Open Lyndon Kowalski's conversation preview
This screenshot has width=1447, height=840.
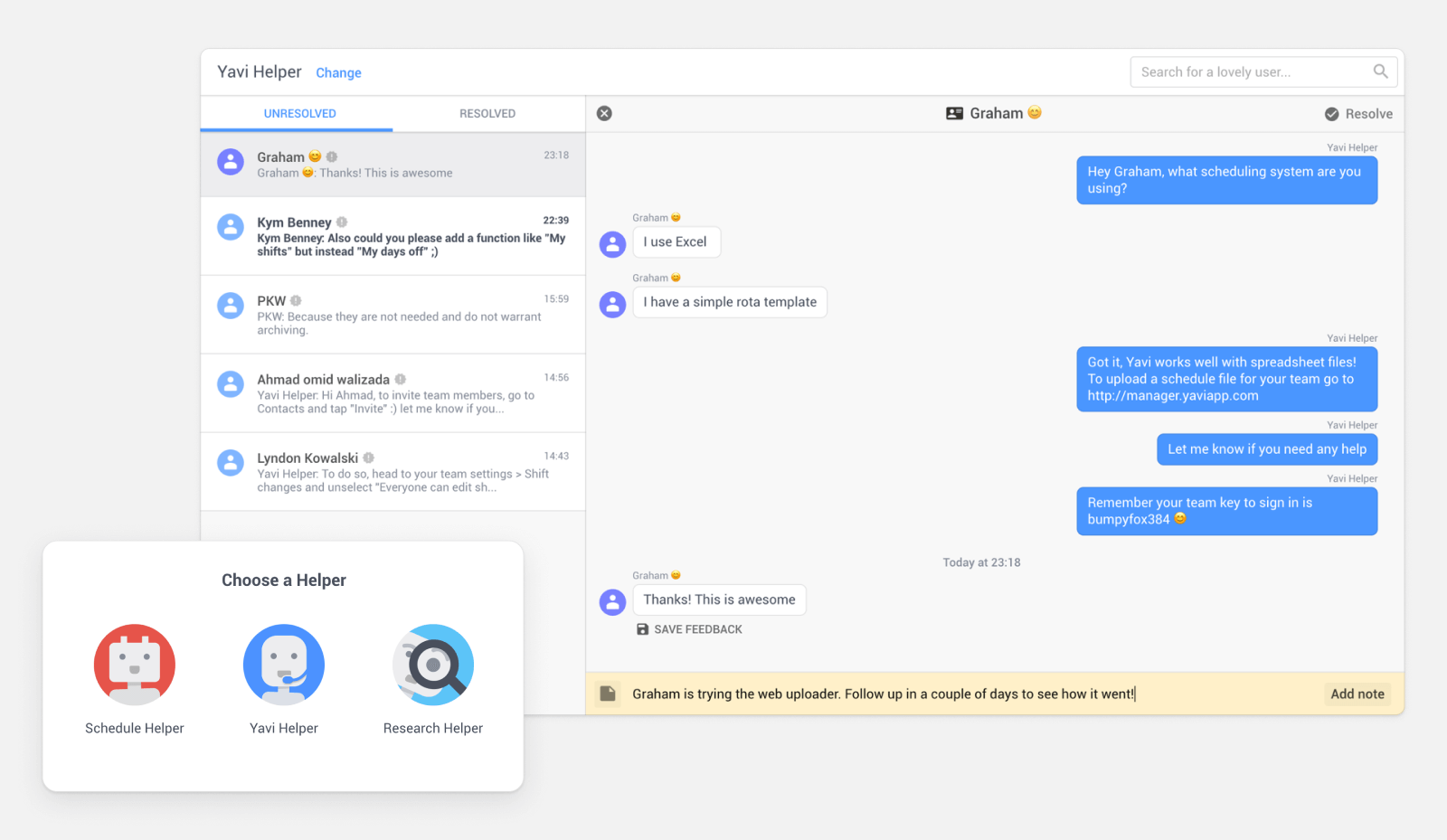[x=402, y=481]
